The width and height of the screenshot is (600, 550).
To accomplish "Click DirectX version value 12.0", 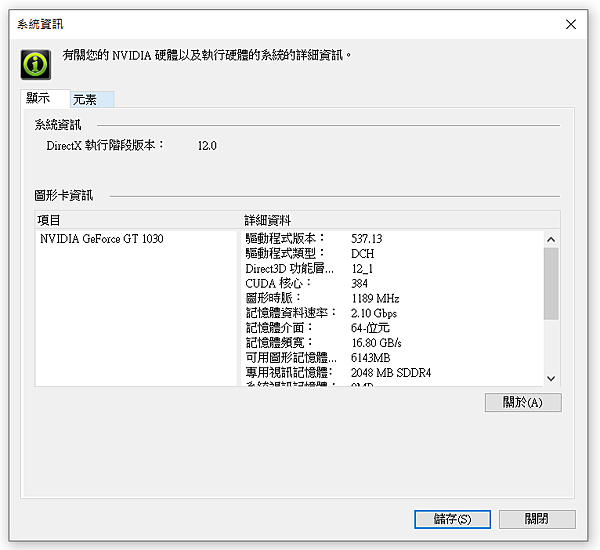I will pyautogui.click(x=207, y=146).
